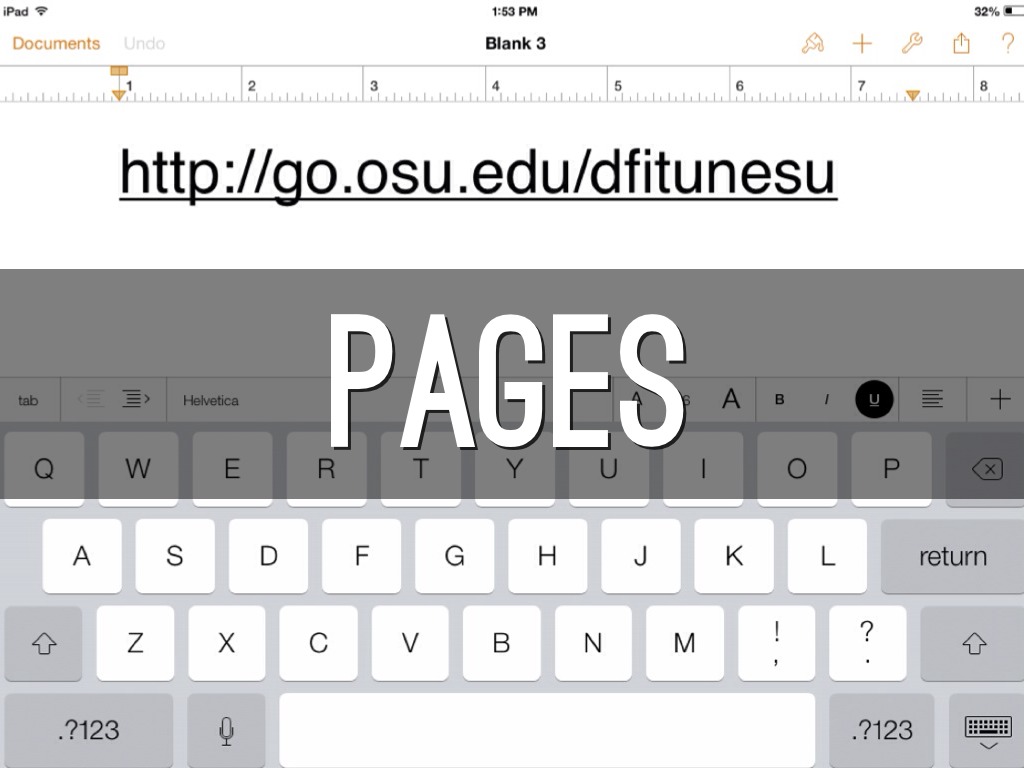1024x768 pixels.
Task: Go back to Documents
Action: [x=56, y=43]
